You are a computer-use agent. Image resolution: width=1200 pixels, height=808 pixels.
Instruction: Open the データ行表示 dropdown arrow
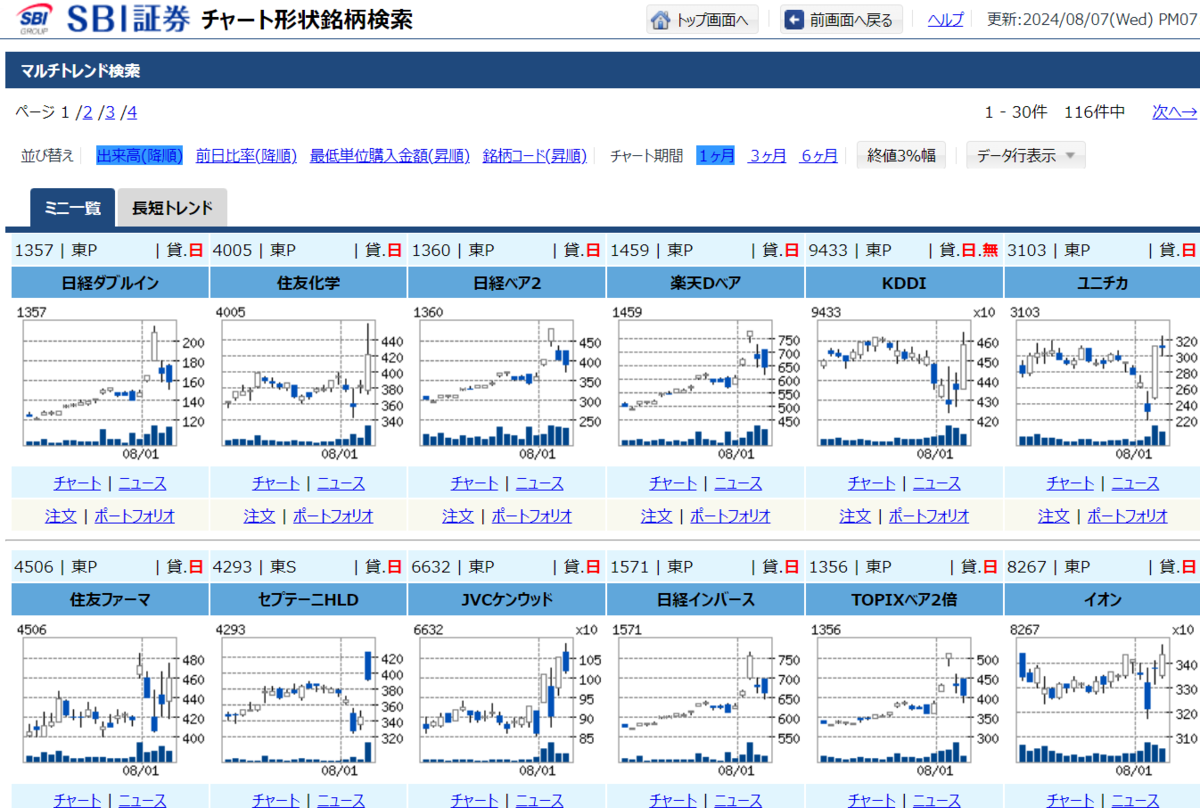tap(1071, 154)
